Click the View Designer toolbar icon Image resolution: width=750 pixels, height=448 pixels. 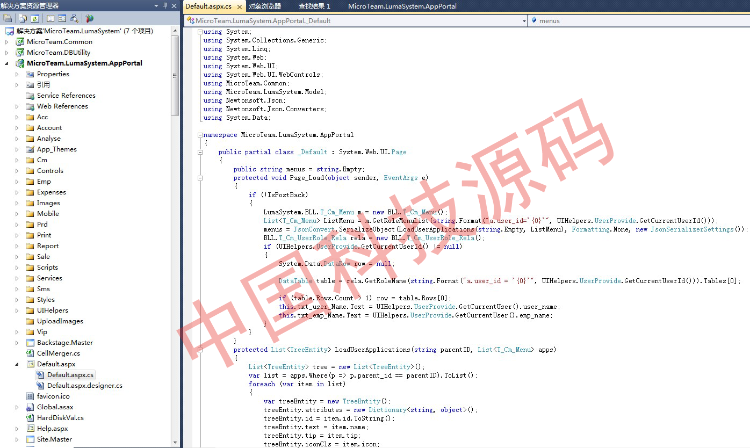(62, 19)
